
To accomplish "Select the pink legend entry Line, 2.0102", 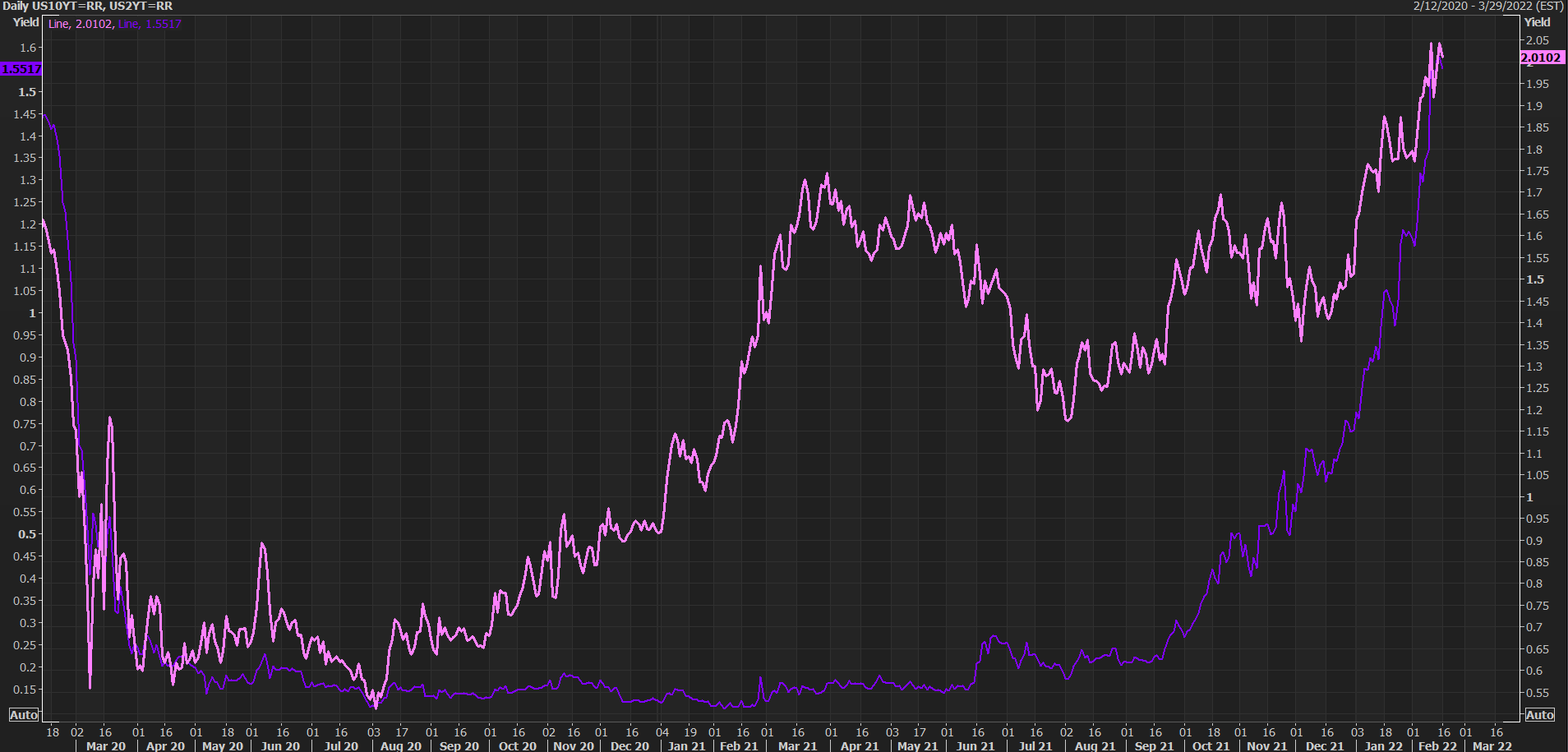I will point(80,24).
